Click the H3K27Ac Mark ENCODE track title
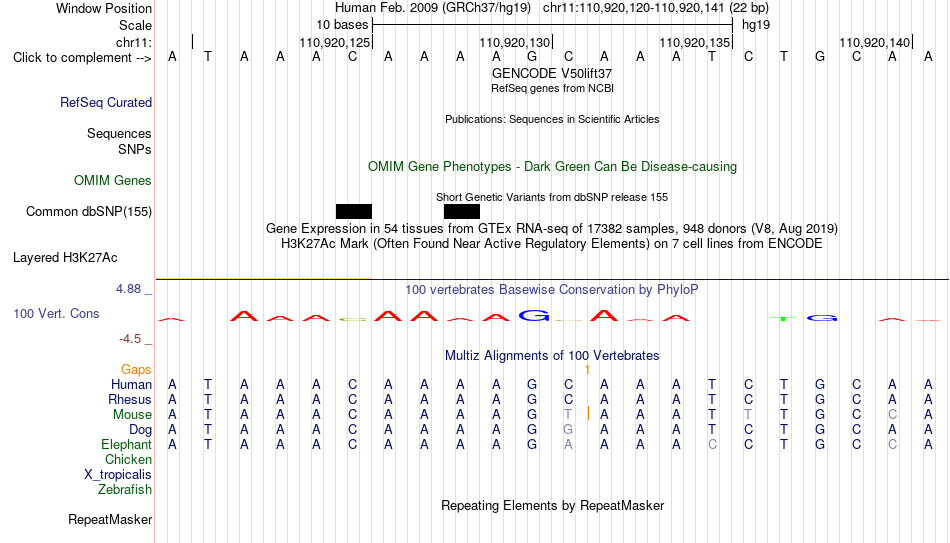This screenshot has width=950, height=543. [x=552, y=244]
